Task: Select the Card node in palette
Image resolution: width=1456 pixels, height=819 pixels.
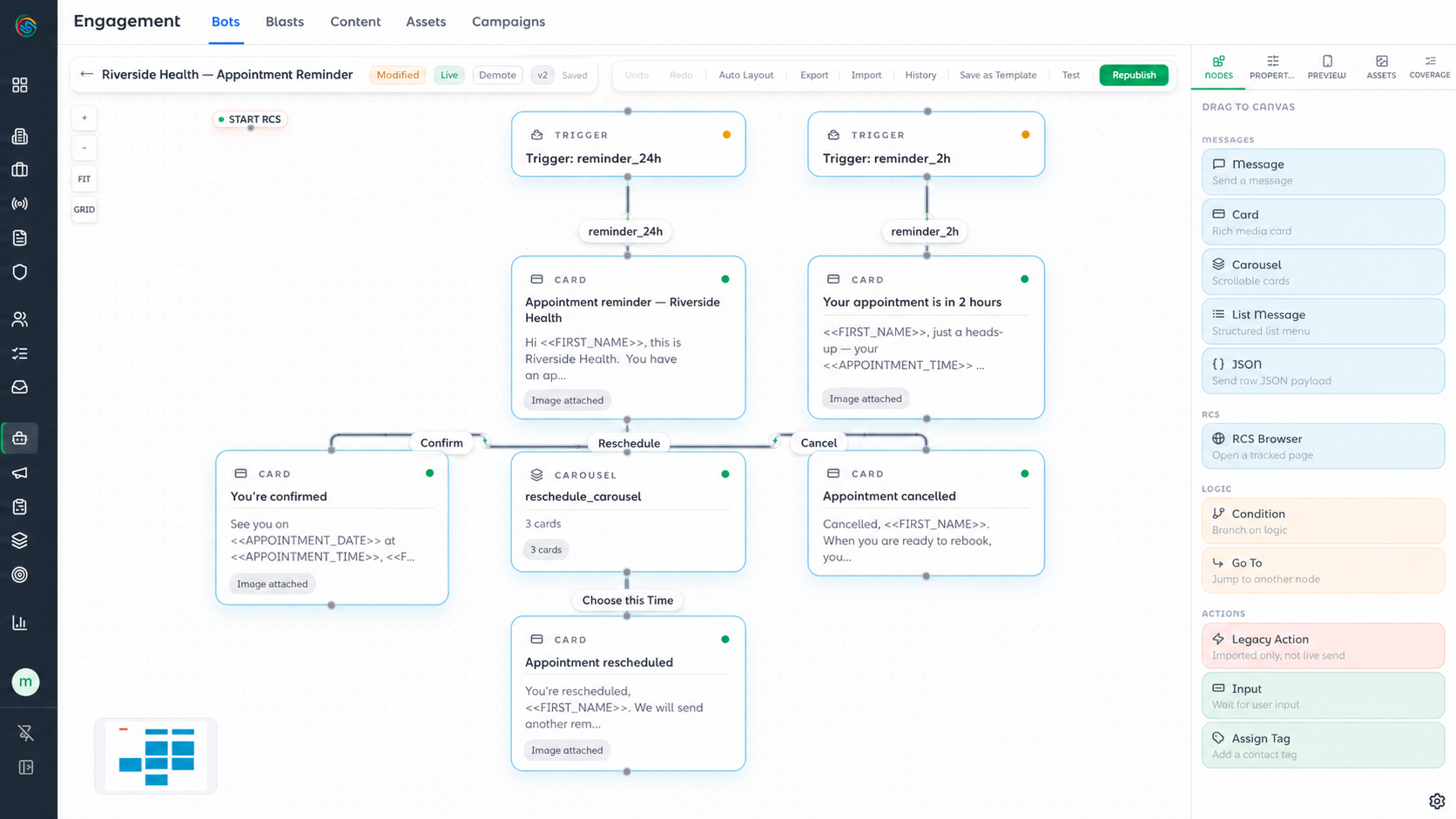Action: pos(1323,222)
